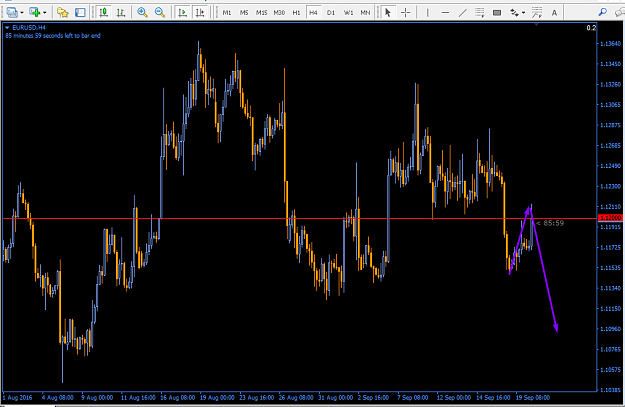
Task: Select the Bar chart type
Action: pyautogui.click(x=121, y=13)
